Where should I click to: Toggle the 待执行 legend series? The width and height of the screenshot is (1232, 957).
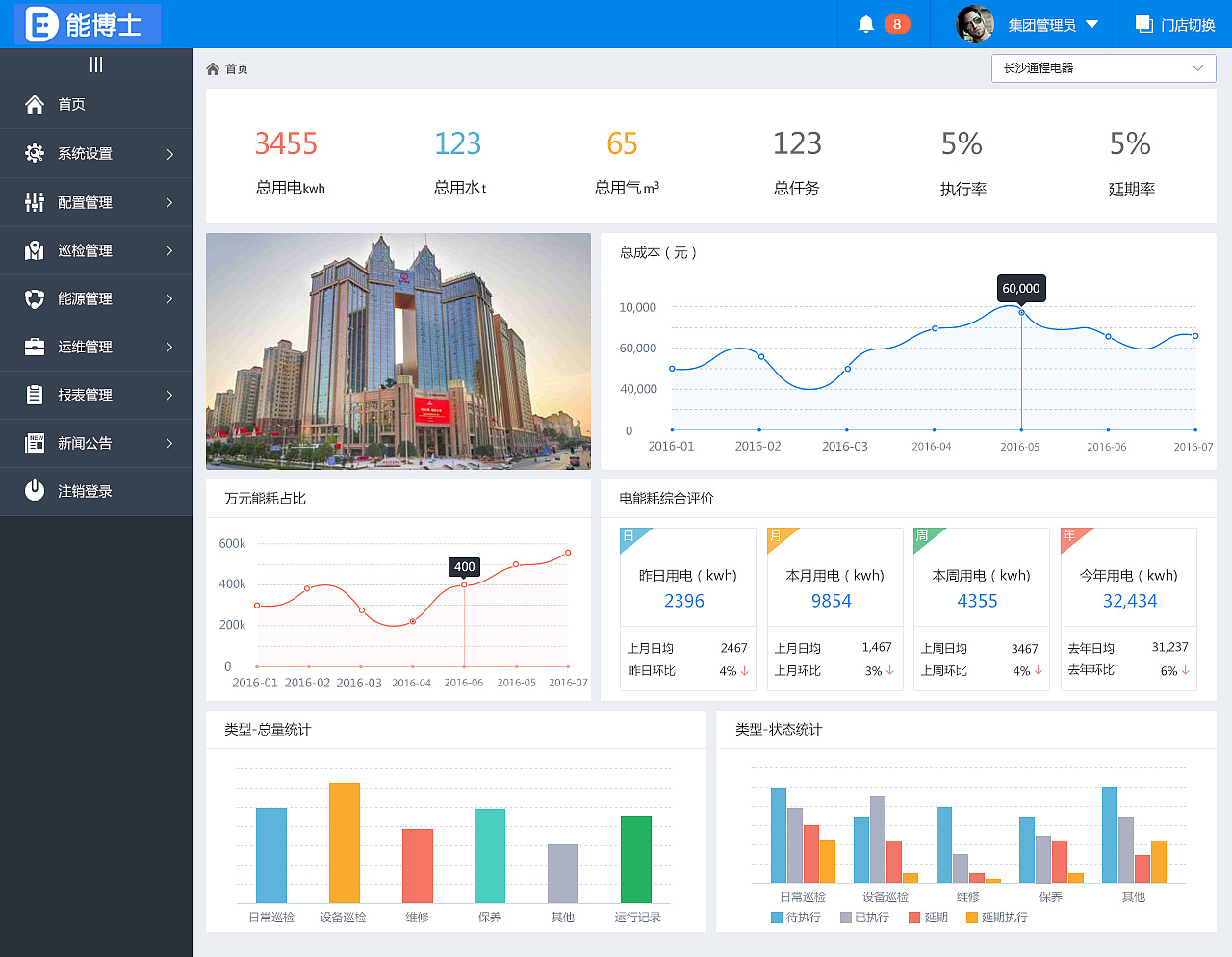coord(796,918)
